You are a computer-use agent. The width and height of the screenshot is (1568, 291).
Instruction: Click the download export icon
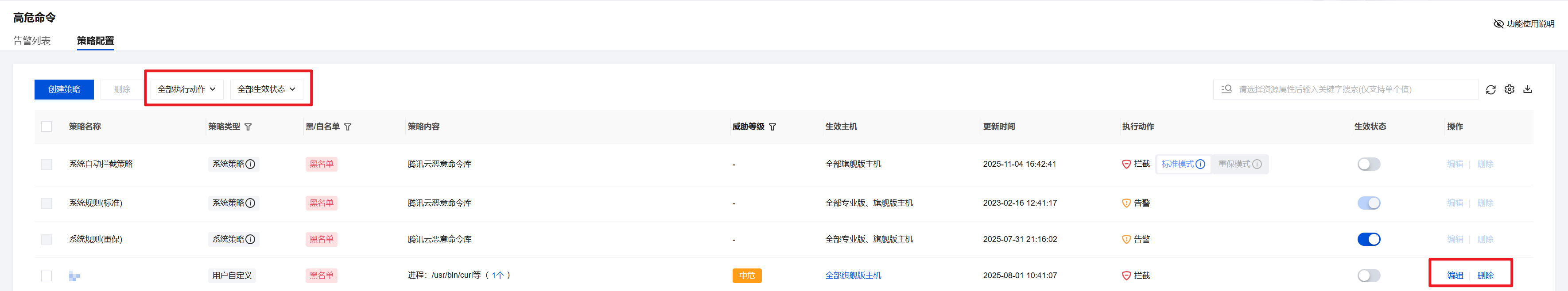(x=1527, y=89)
